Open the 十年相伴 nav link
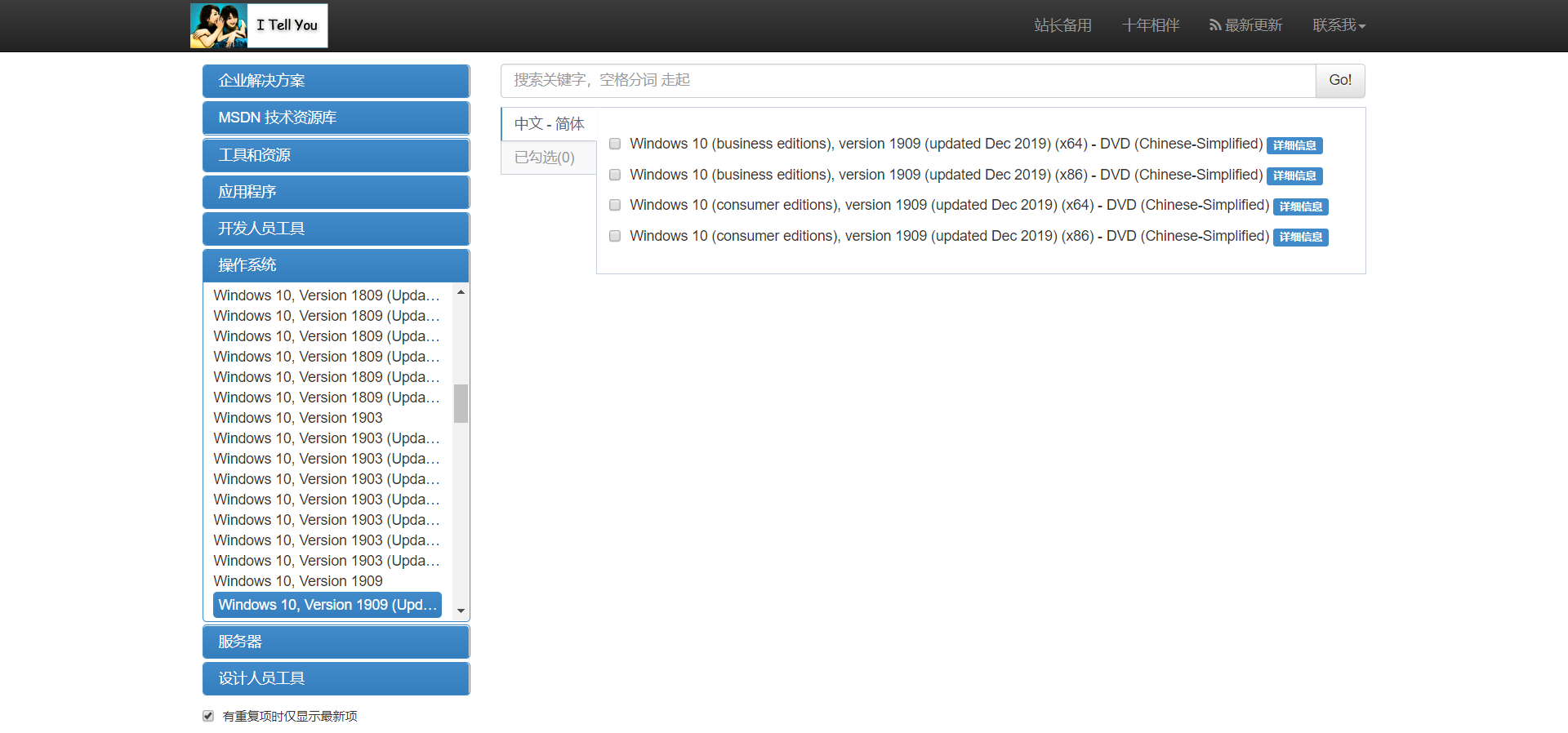The image size is (1568, 733). [x=1151, y=25]
